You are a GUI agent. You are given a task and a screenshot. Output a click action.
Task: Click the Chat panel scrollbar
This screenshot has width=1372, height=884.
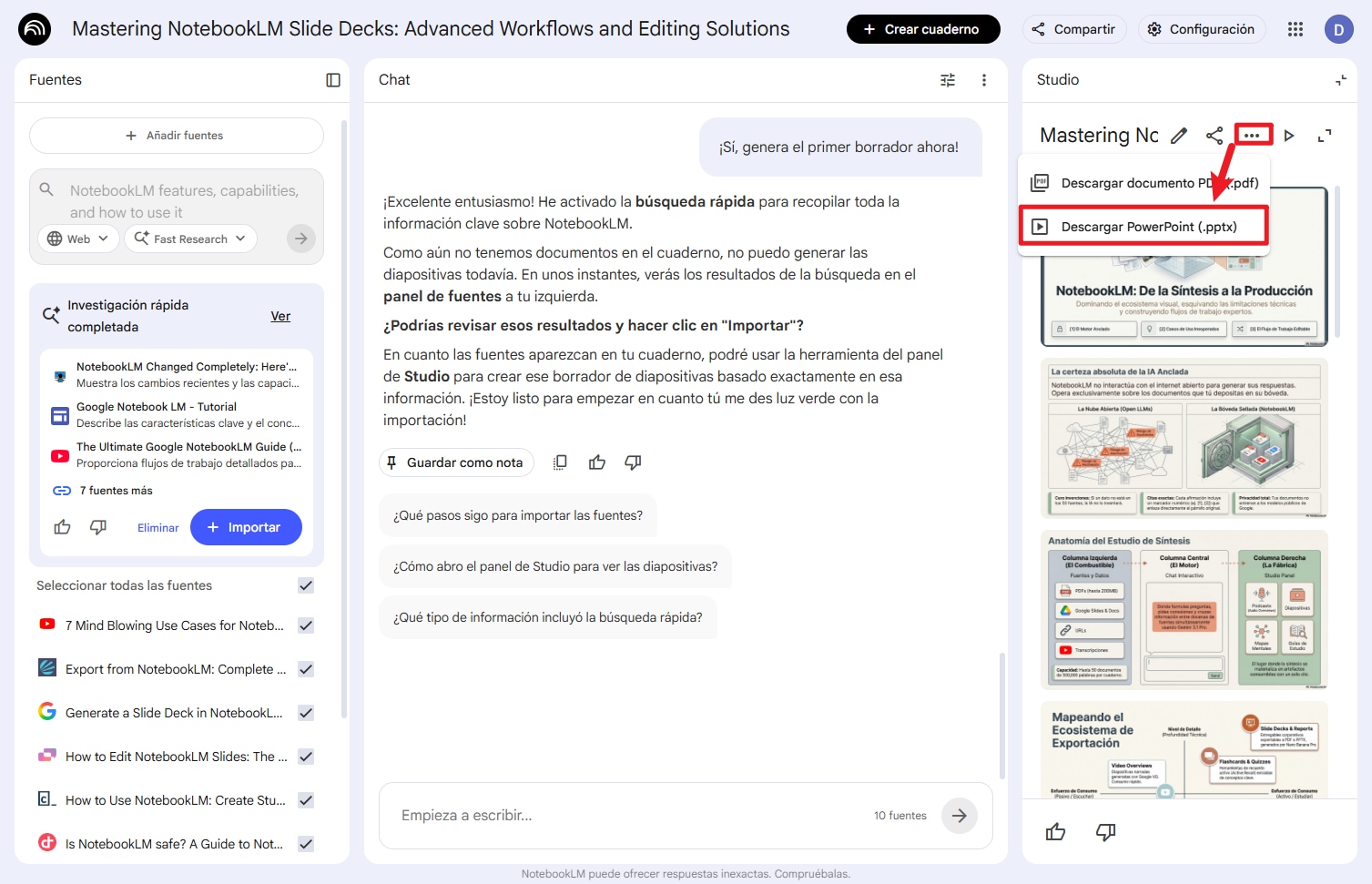click(1002, 716)
